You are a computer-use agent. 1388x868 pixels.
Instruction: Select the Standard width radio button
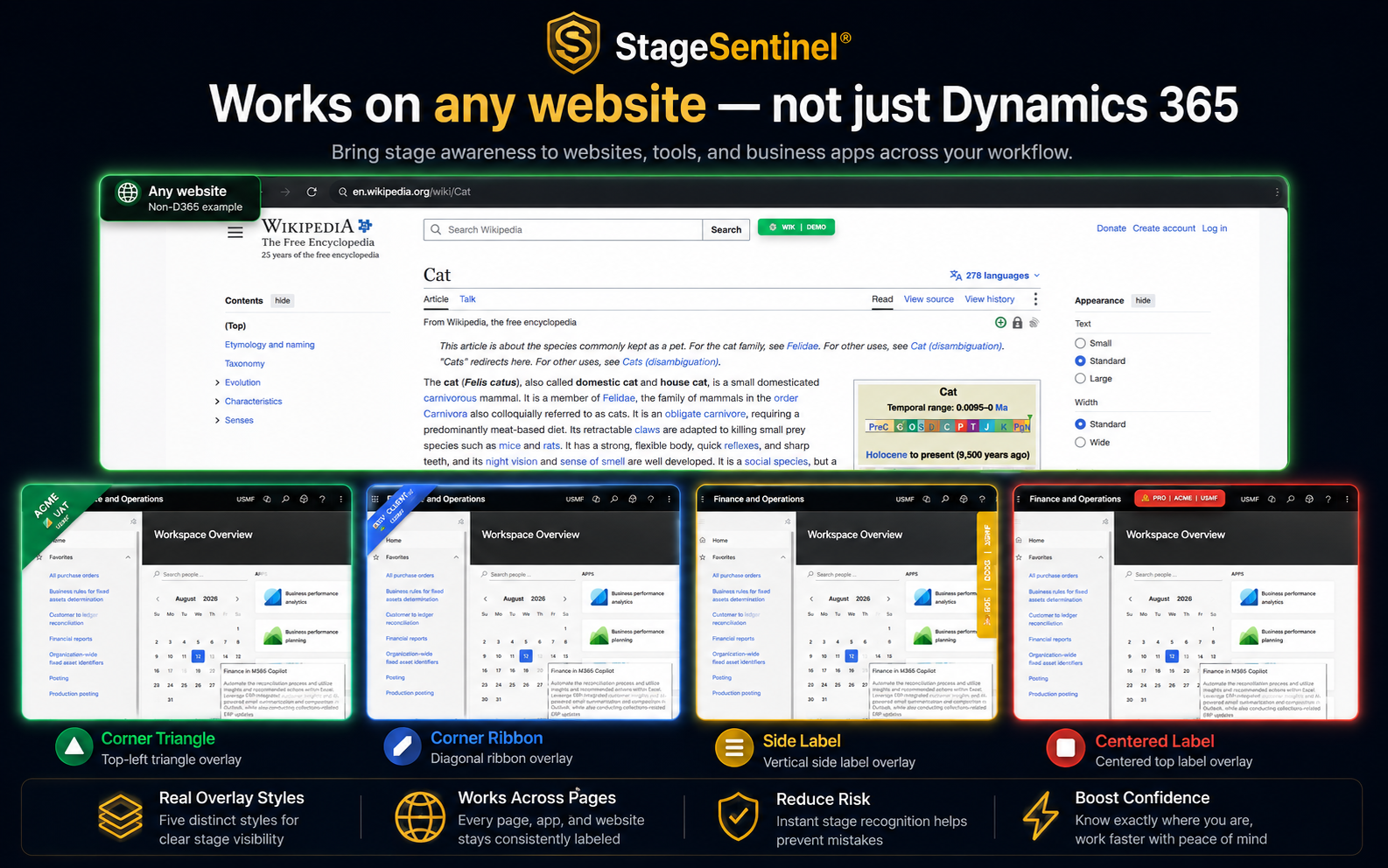pos(1080,424)
